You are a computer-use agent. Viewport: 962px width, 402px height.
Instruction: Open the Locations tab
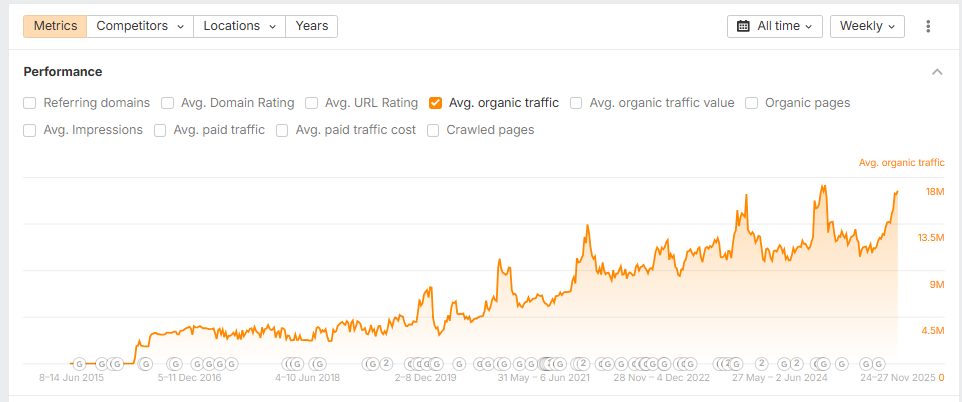click(239, 26)
